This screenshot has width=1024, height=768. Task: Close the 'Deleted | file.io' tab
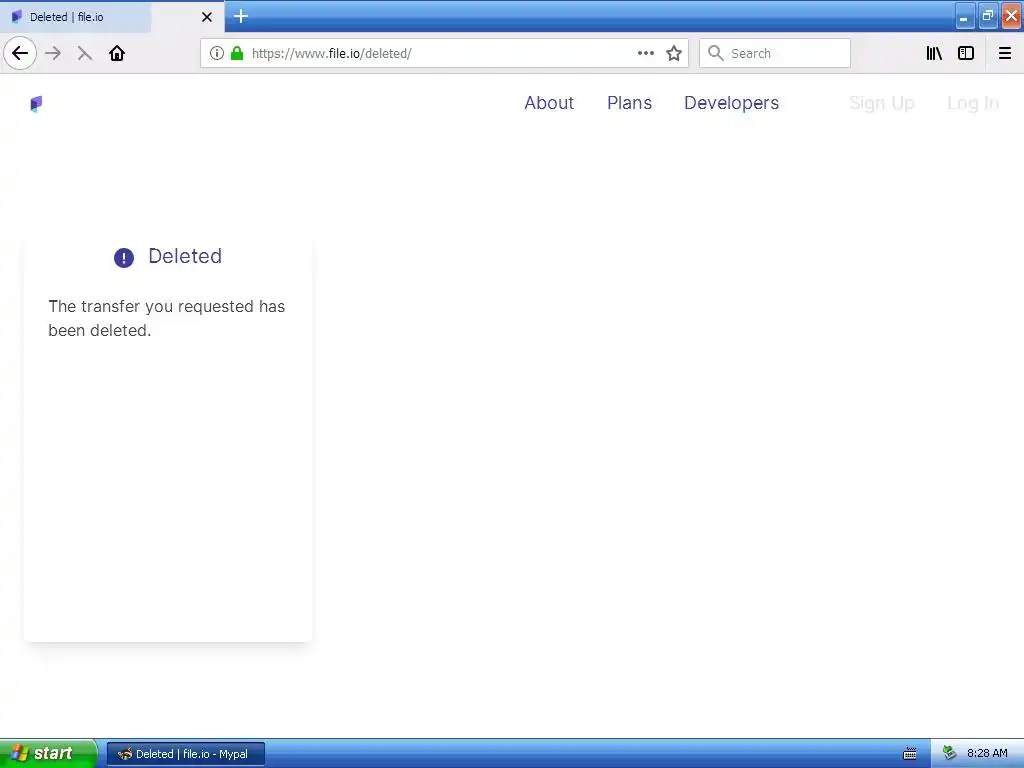[x=207, y=17]
